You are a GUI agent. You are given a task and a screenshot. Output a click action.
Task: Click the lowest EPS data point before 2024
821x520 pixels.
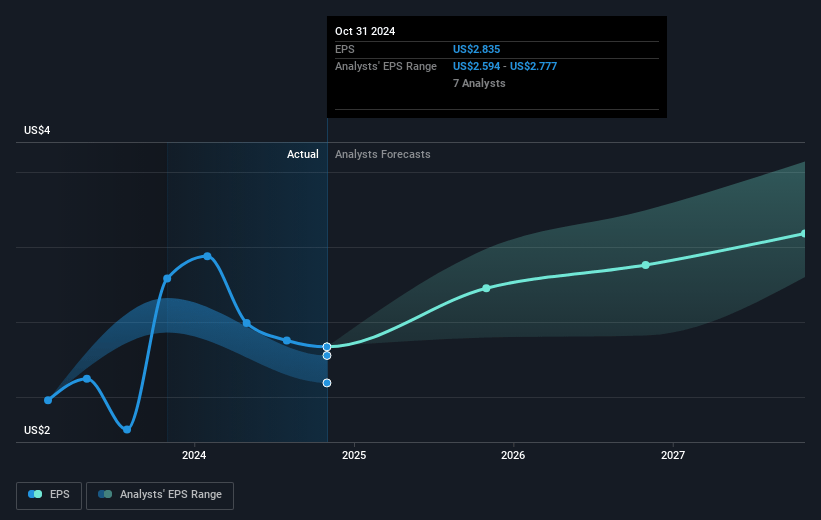click(127, 429)
